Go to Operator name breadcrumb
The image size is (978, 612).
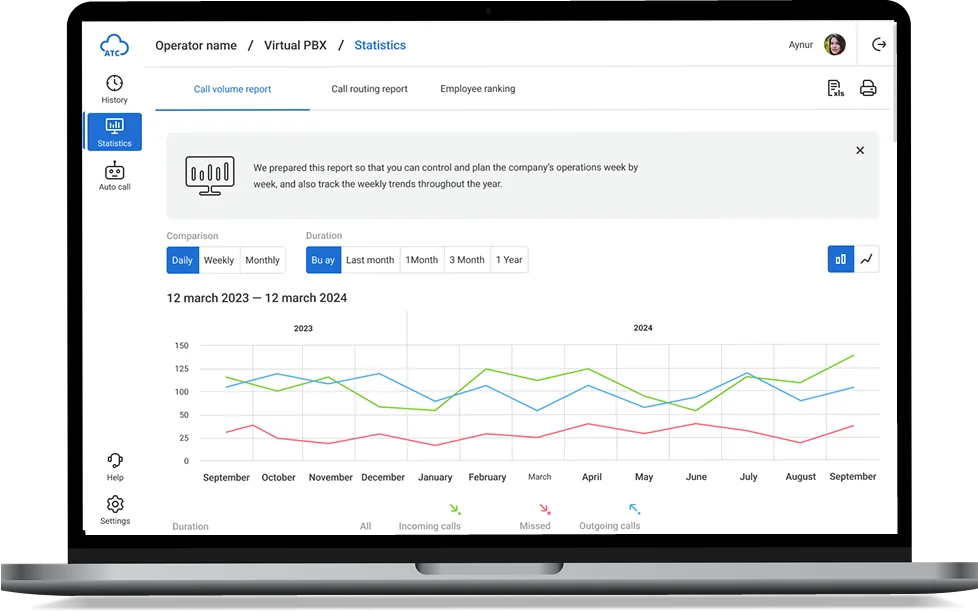196,46
